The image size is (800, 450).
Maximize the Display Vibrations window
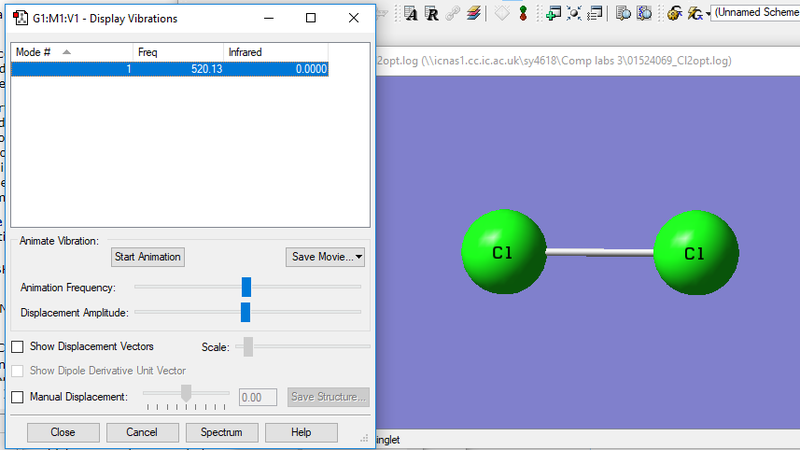[311, 18]
